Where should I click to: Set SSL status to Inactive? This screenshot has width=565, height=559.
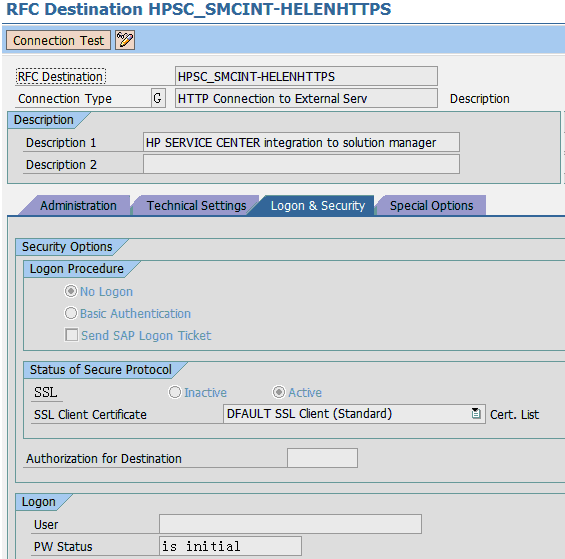click(175, 392)
